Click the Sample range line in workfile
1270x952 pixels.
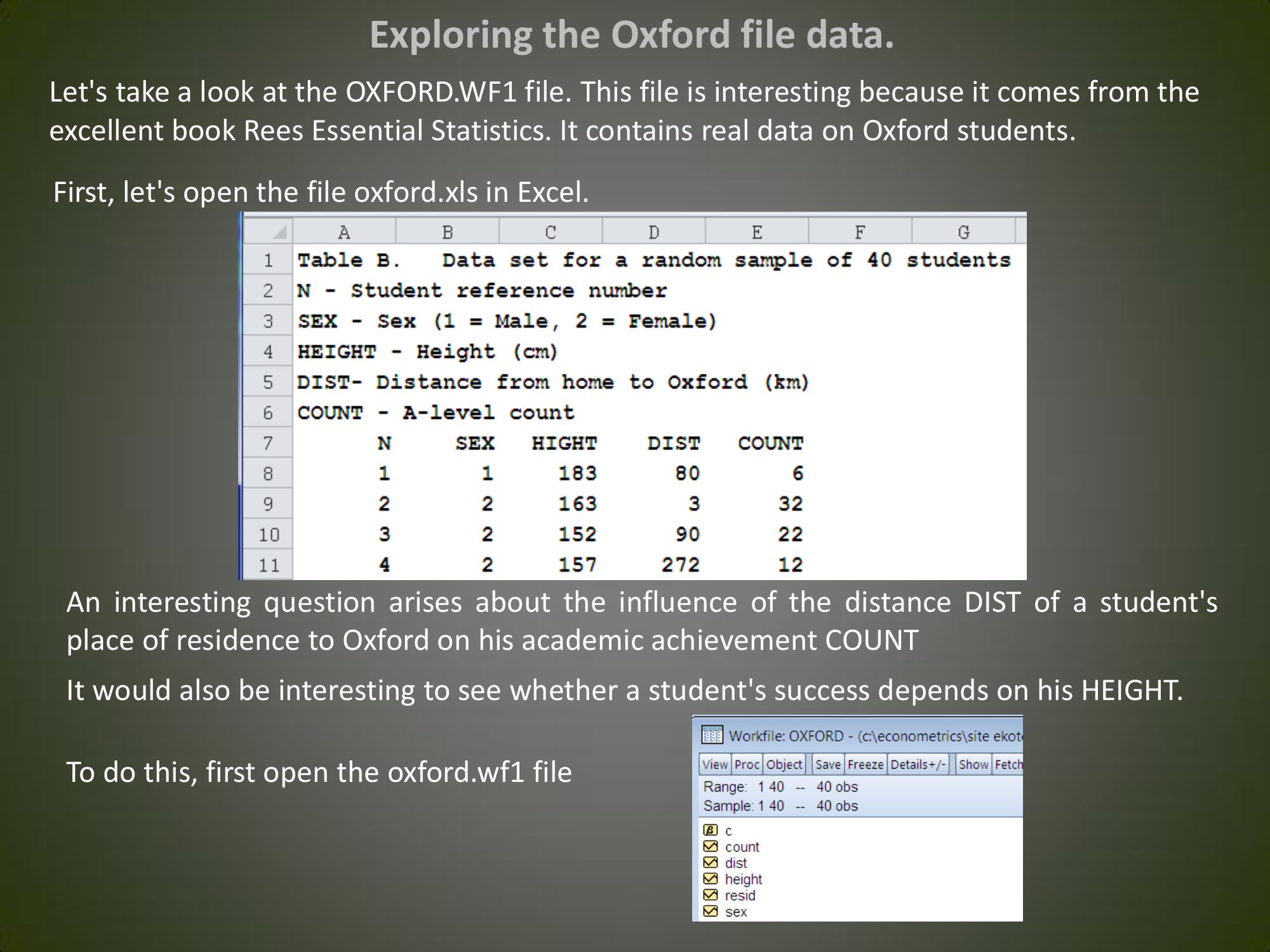coord(780,806)
